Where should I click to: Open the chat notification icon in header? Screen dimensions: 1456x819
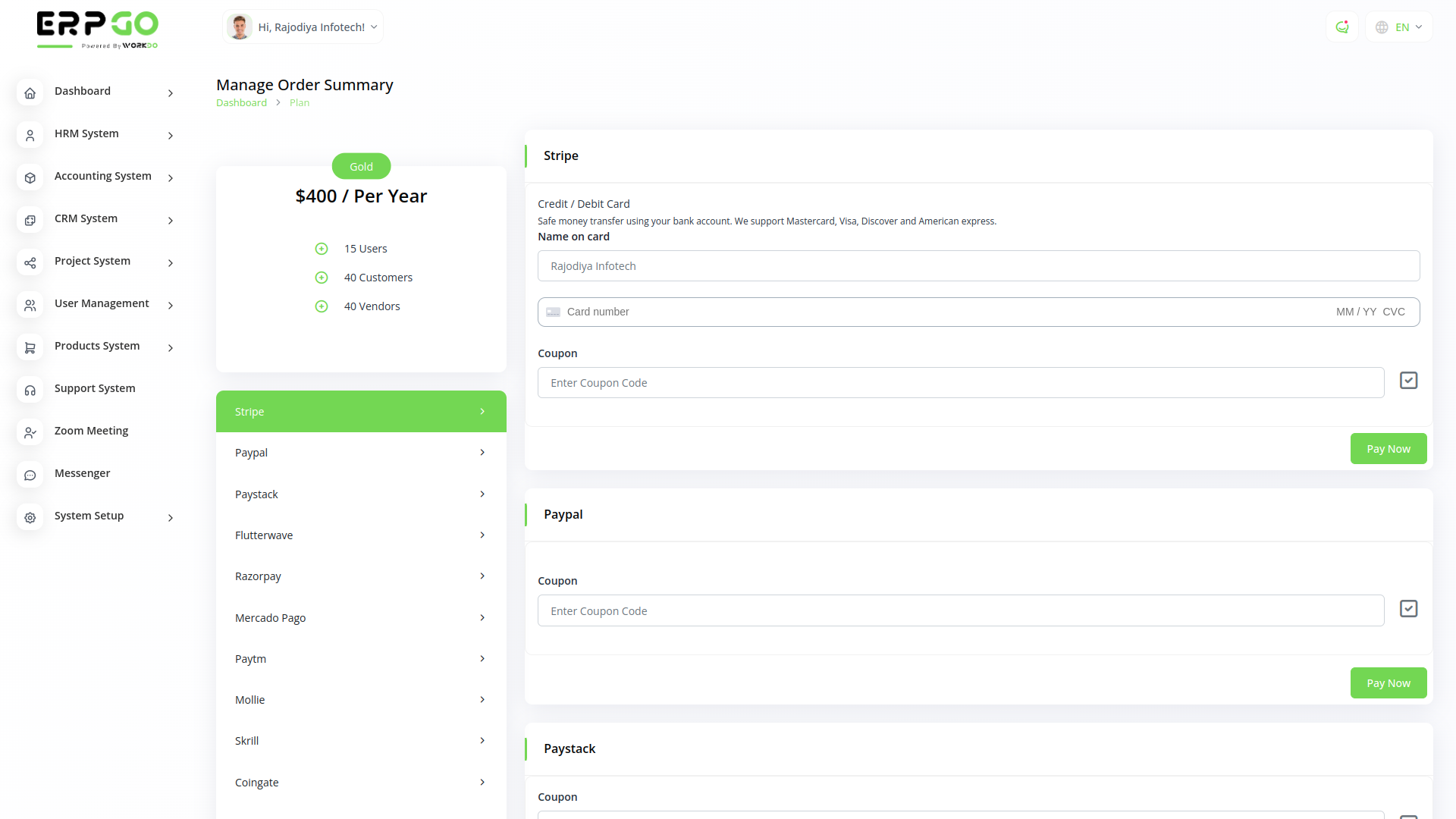[1341, 27]
